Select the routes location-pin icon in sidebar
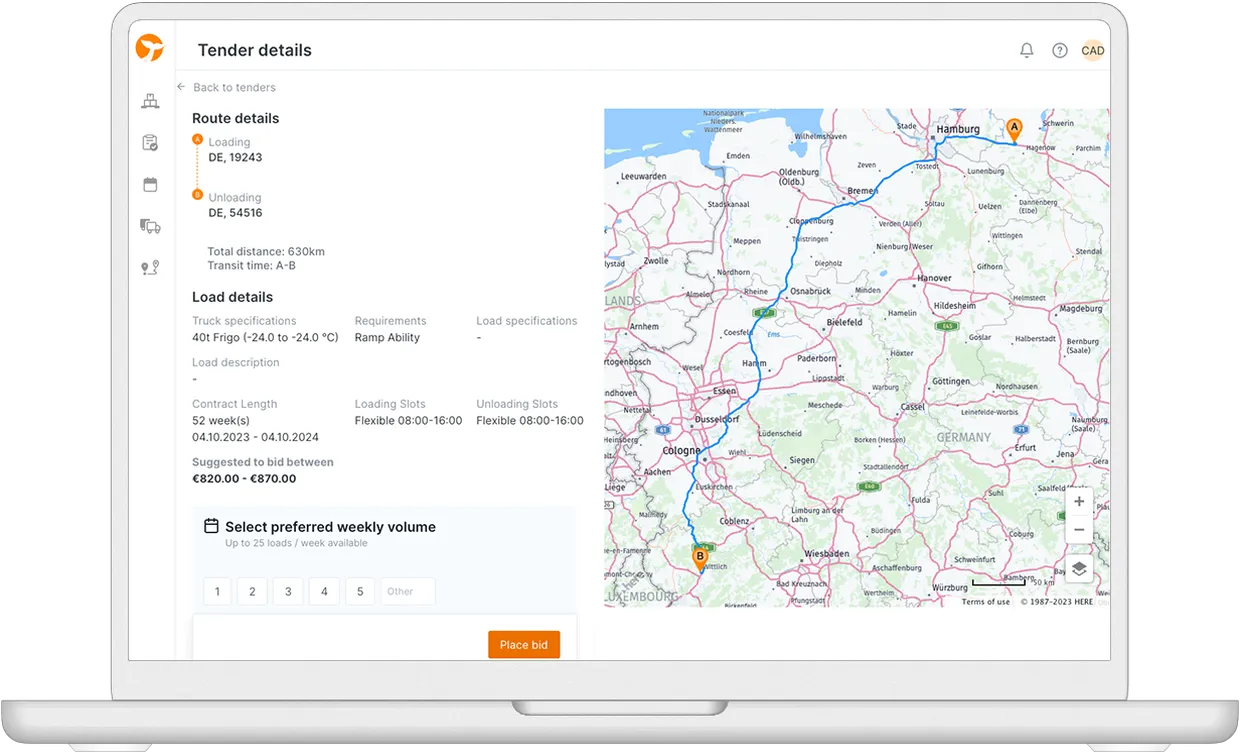This screenshot has width=1240, height=752. pos(150,267)
